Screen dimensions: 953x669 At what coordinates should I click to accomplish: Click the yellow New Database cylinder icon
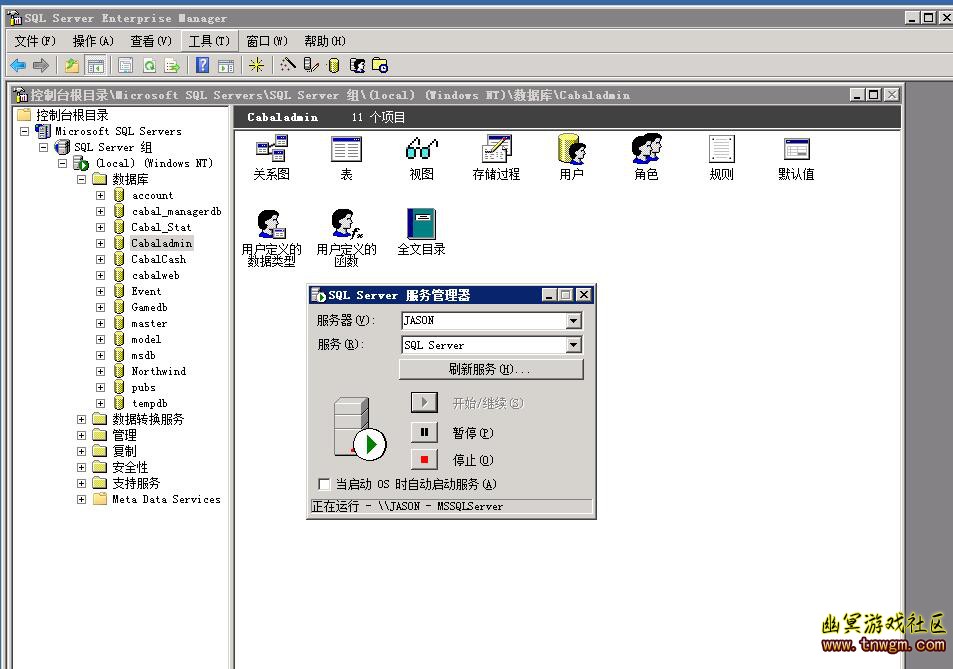pos(333,65)
